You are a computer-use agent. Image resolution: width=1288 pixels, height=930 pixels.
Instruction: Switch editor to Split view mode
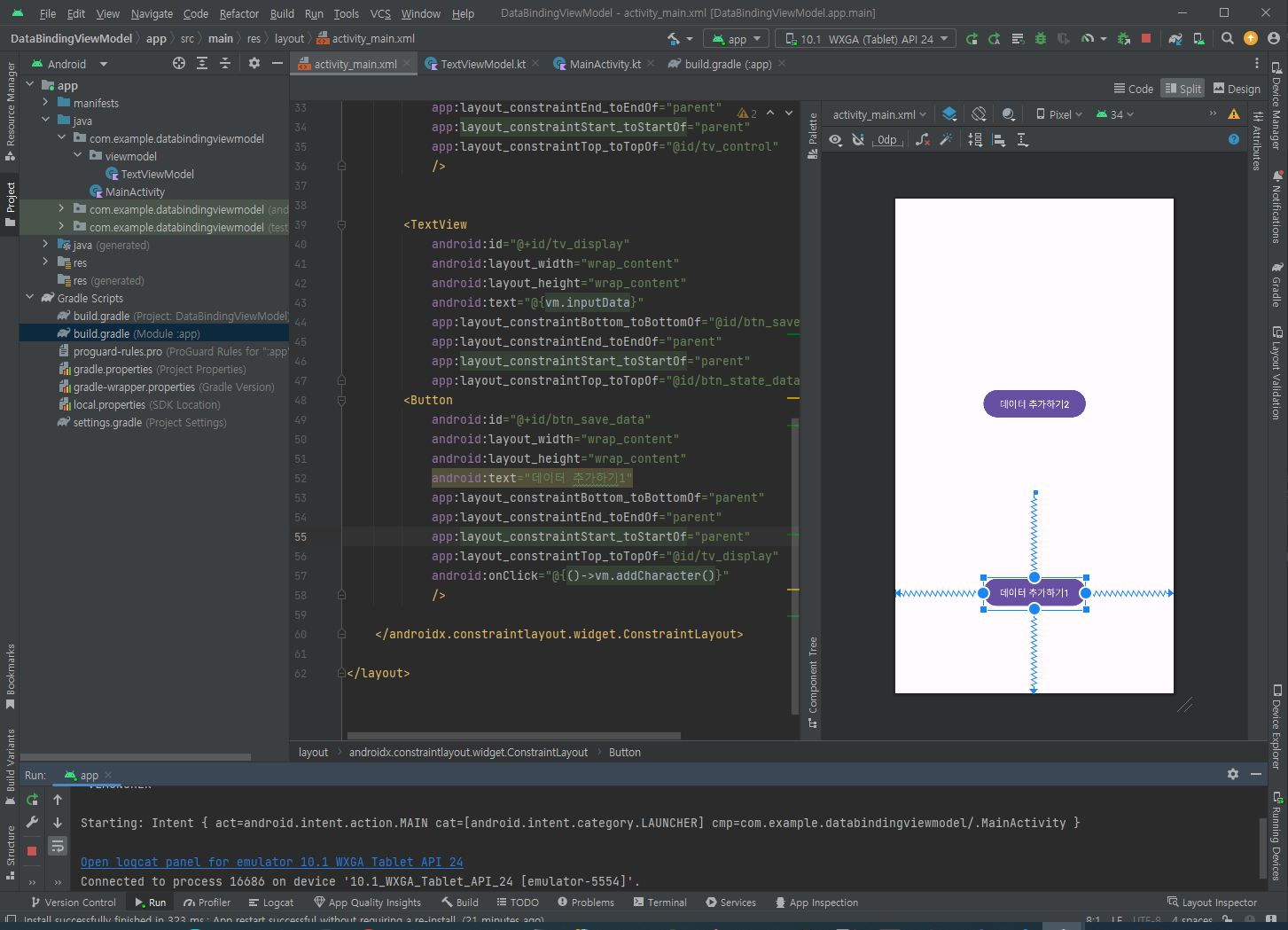coord(1184,89)
